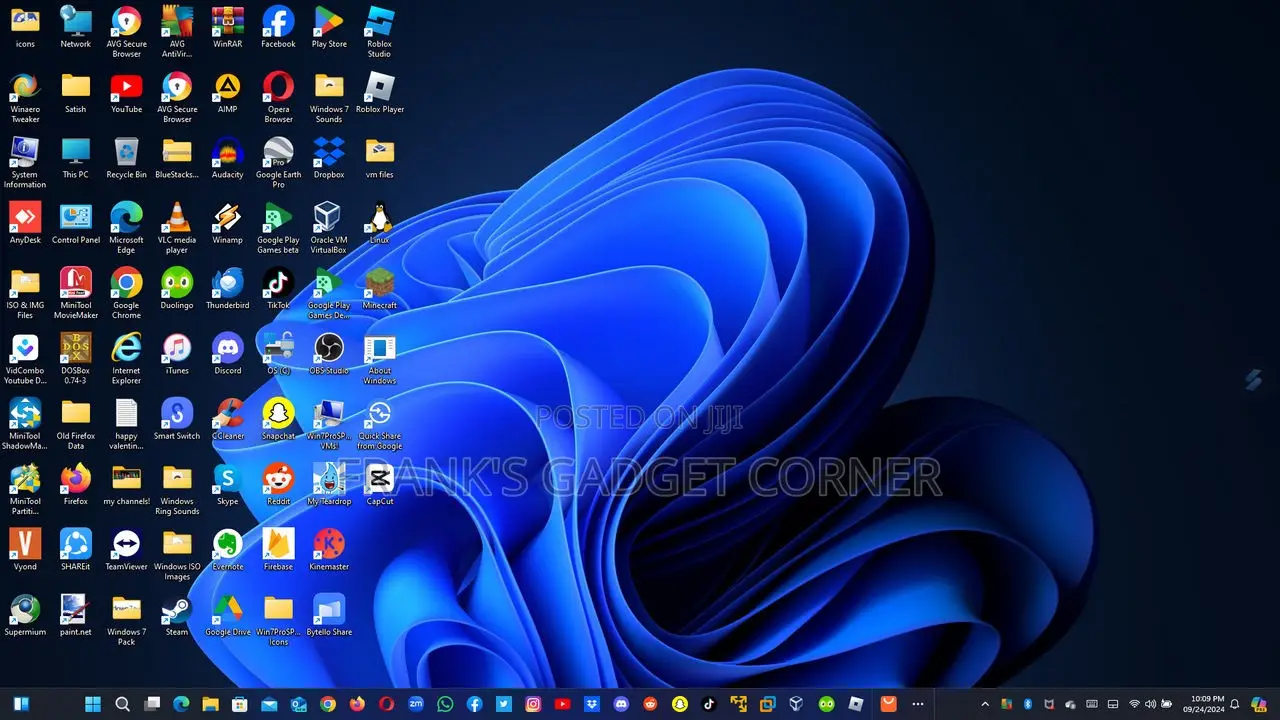The image size is (1280, 720).
Task: Select the Winamp desktop icon
Action: [228, 223]
